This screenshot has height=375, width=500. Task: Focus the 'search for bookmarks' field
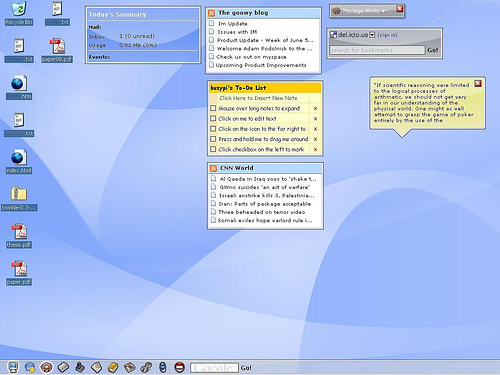click(x=377, y=50)
